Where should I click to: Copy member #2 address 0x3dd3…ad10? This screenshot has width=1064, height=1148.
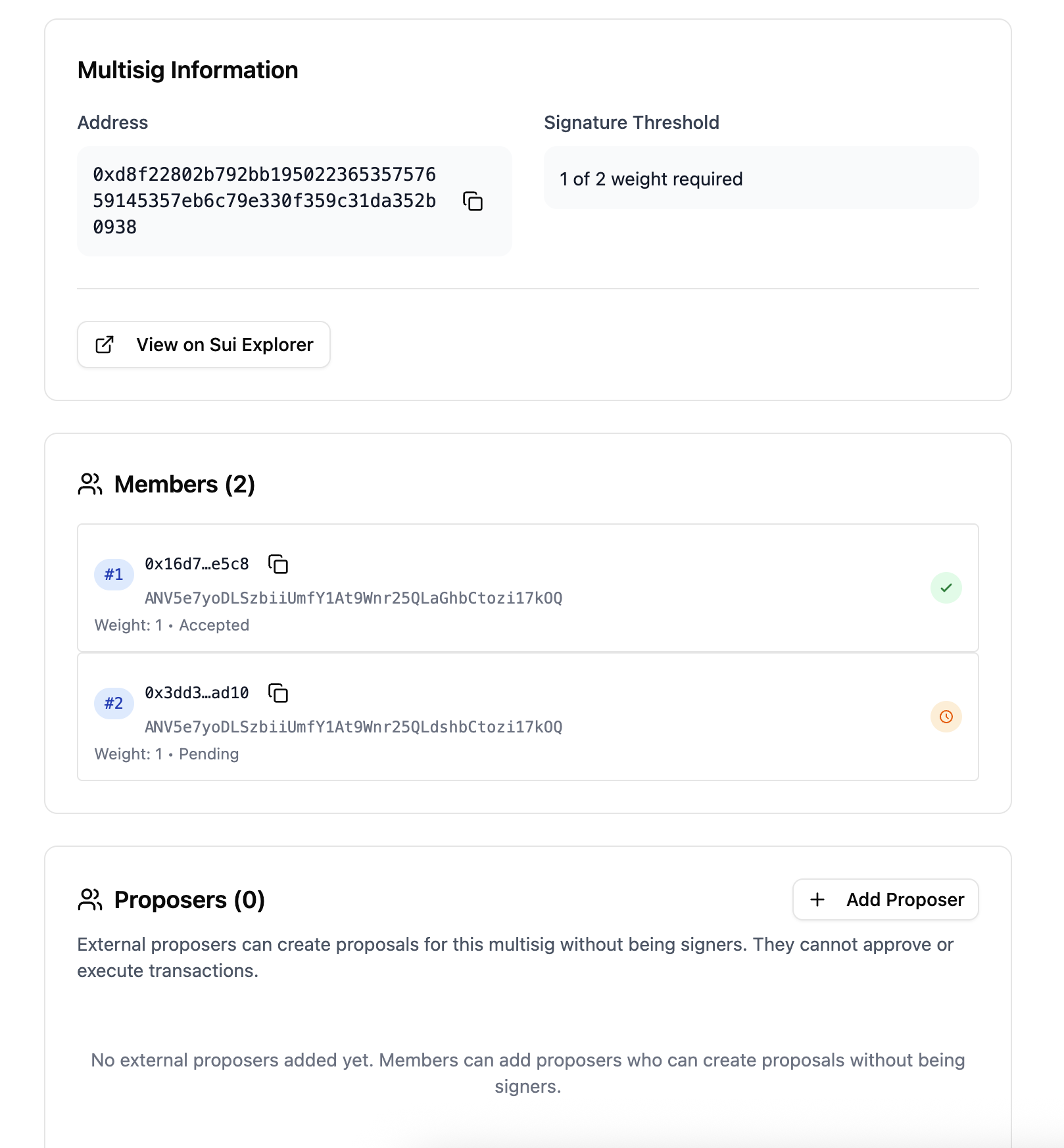point(278,693)
